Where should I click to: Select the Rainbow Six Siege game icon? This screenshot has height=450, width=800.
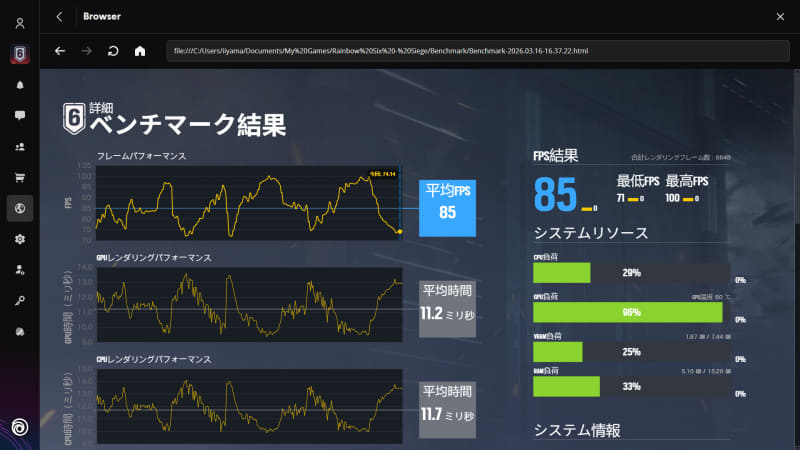(x=20, y=54)
